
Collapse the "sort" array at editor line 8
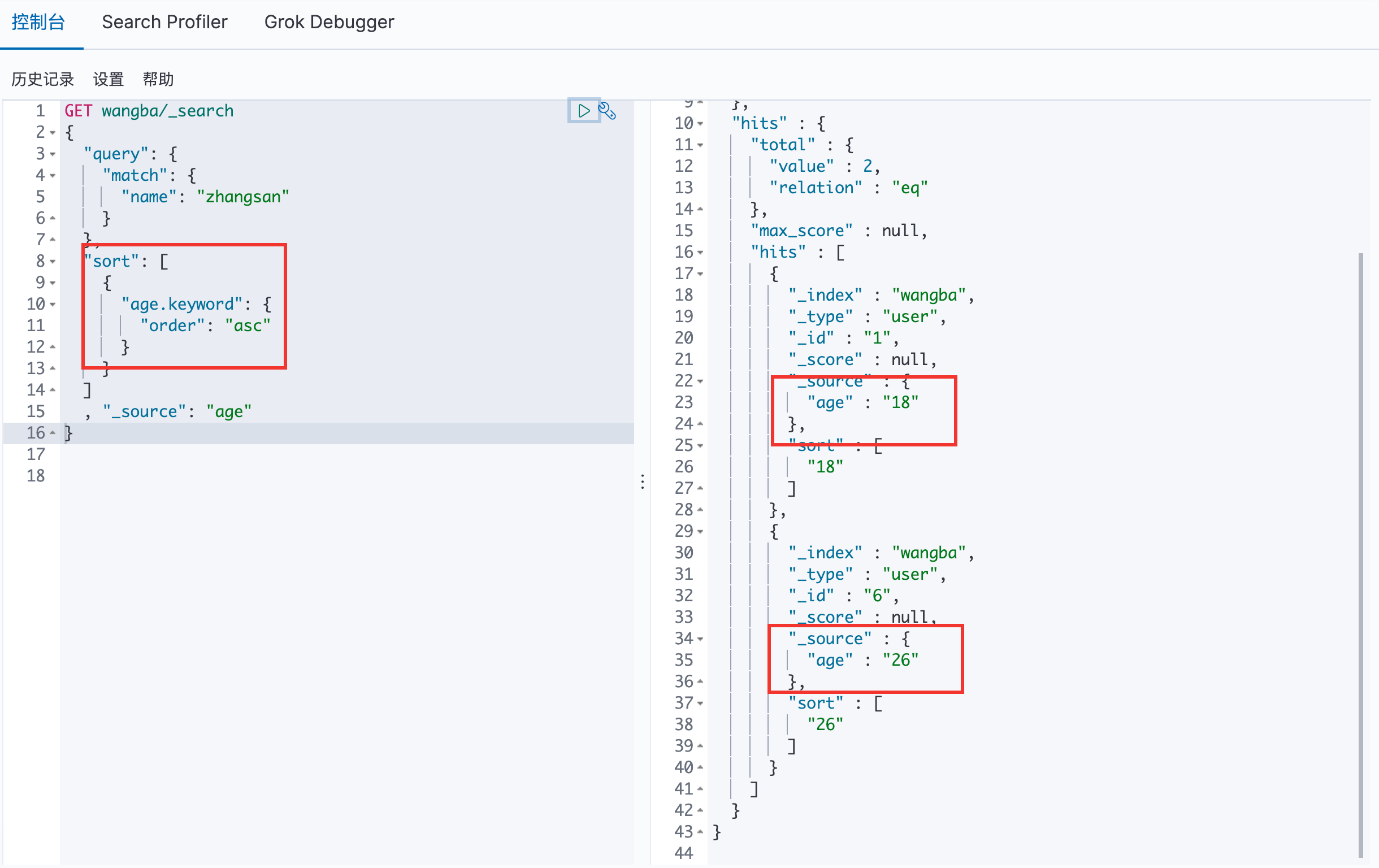tap(53, 262)
